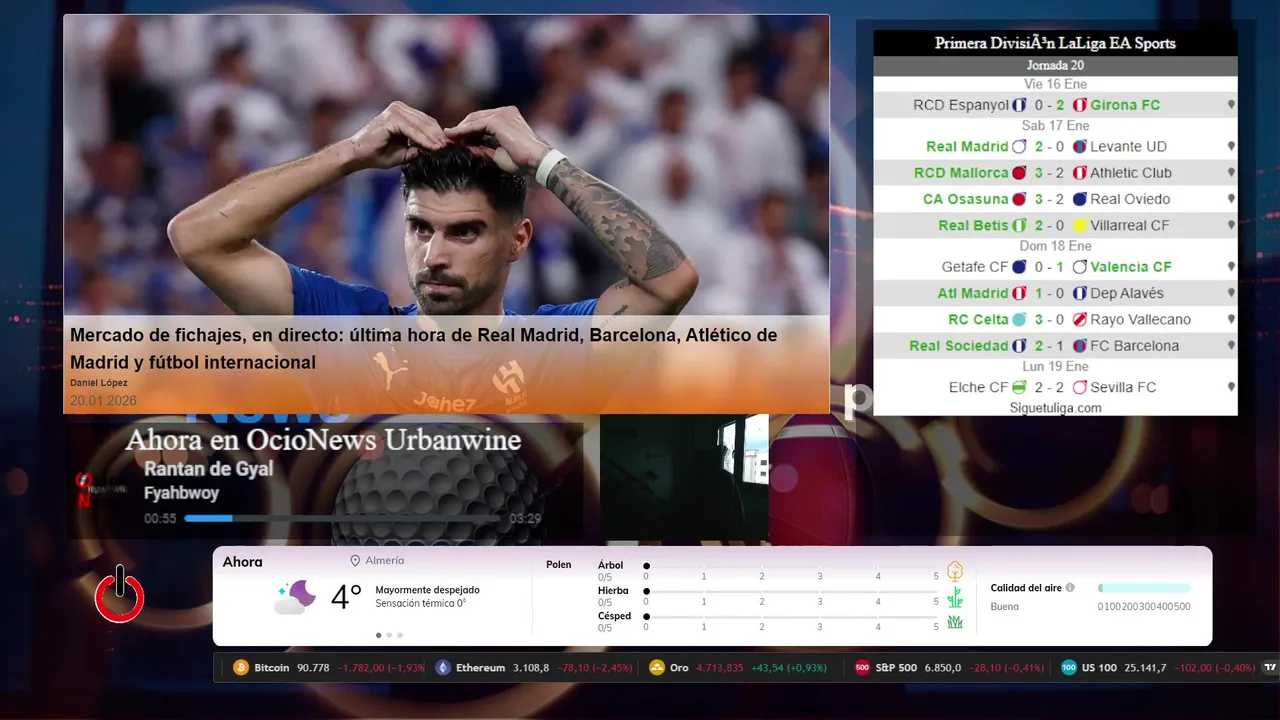1280x720 pixels.
Task: Click the Árbol pollen level scale
Action: (791, 570)
